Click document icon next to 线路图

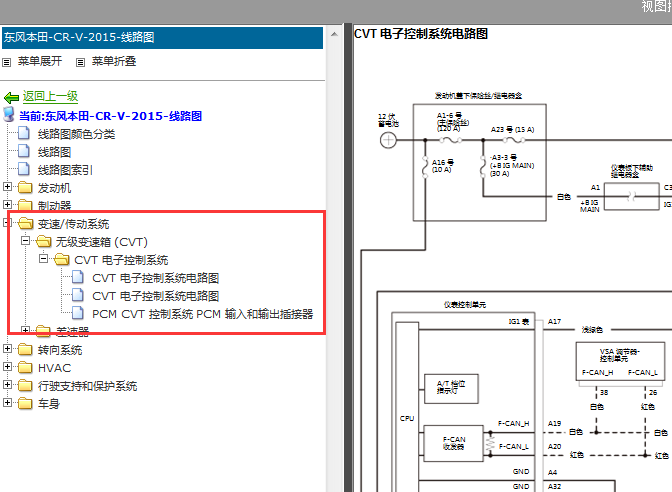[24, 151]
